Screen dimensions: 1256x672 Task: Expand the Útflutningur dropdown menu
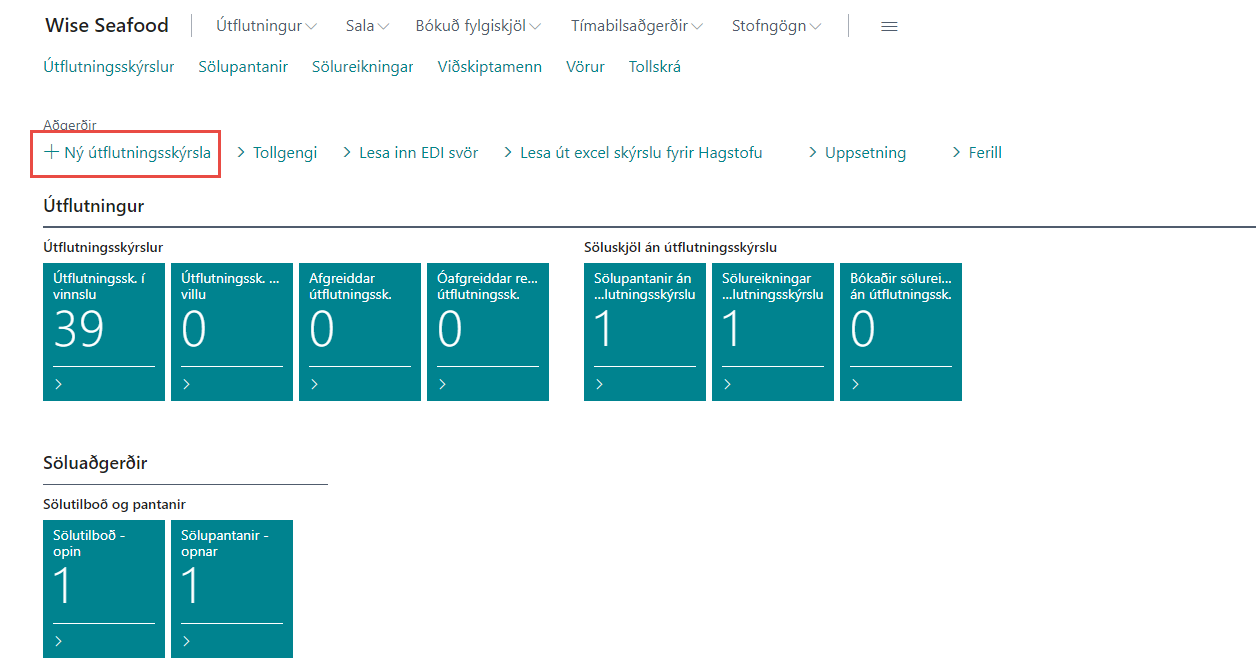266,26
